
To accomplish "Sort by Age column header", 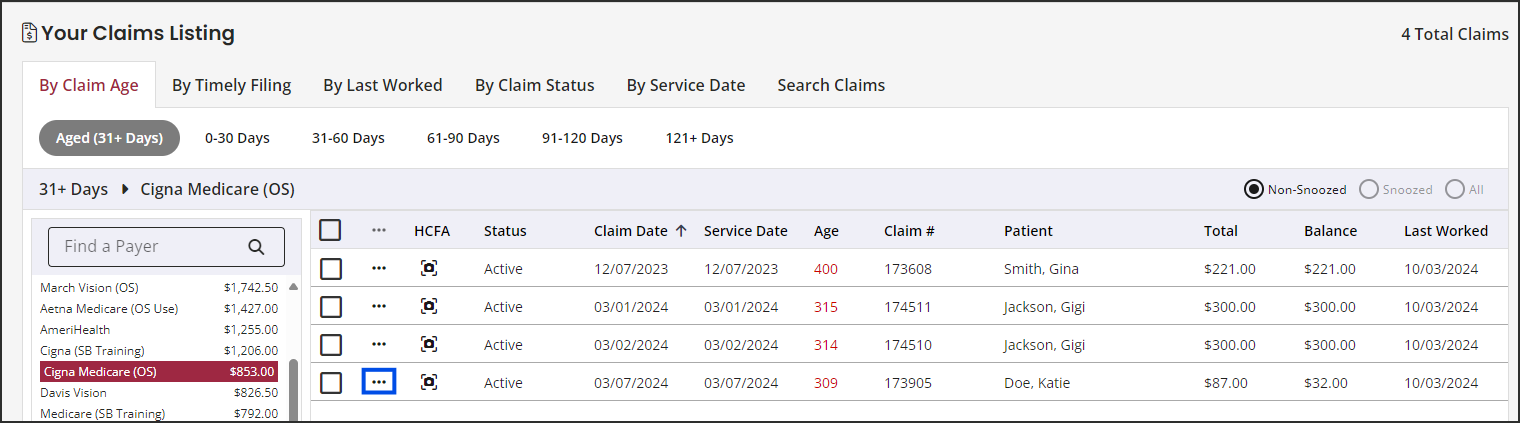I will [x=826, y=231].
